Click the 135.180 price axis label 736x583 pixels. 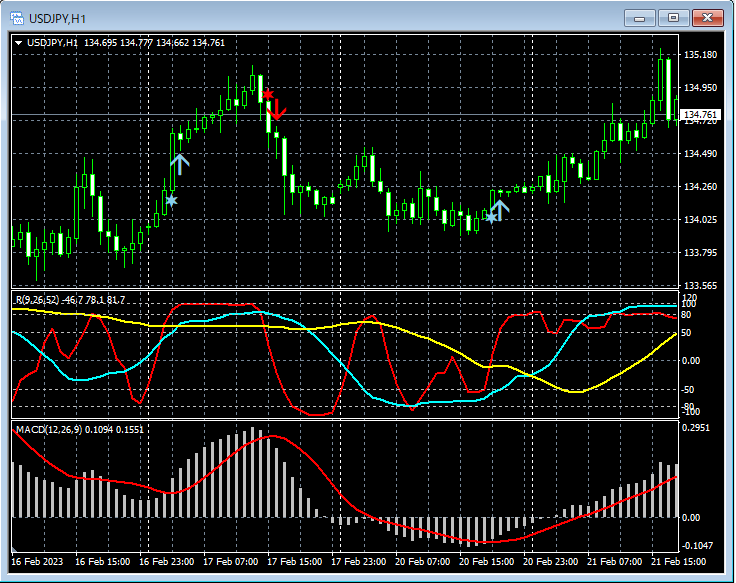700,54
